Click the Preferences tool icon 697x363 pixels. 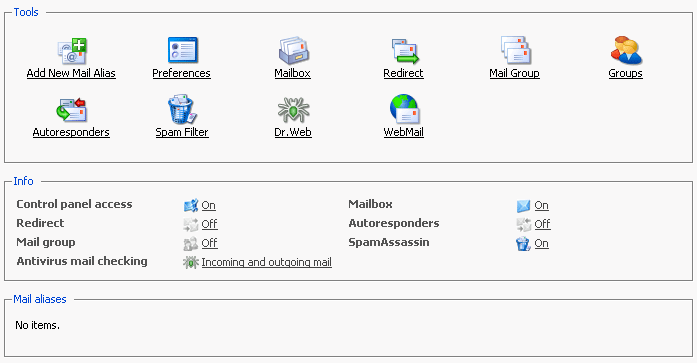click(182, 50)
